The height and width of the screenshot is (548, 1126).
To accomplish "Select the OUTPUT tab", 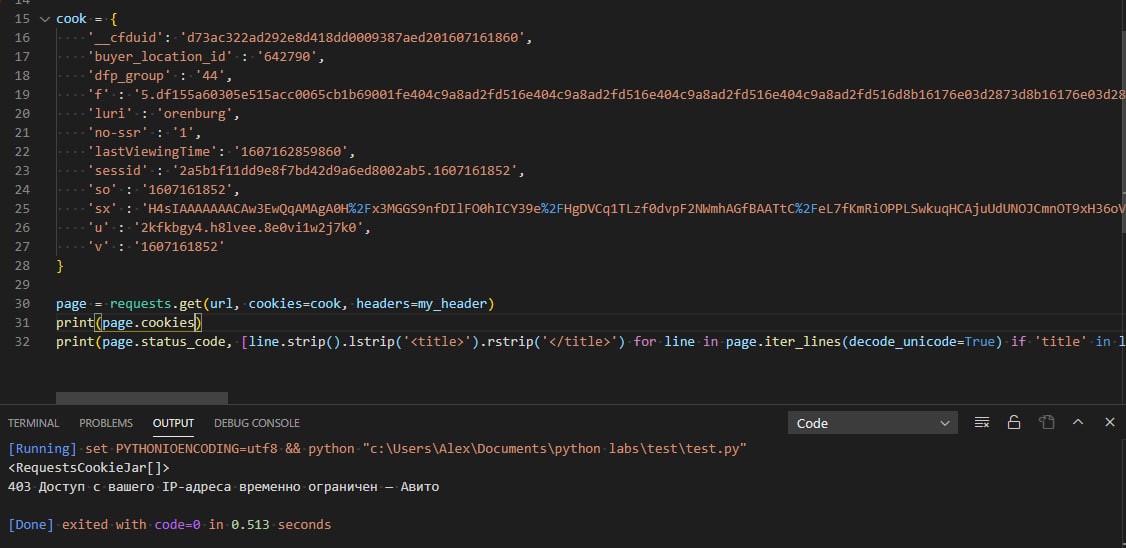I will pyautogui.click(x=173, y=423).
